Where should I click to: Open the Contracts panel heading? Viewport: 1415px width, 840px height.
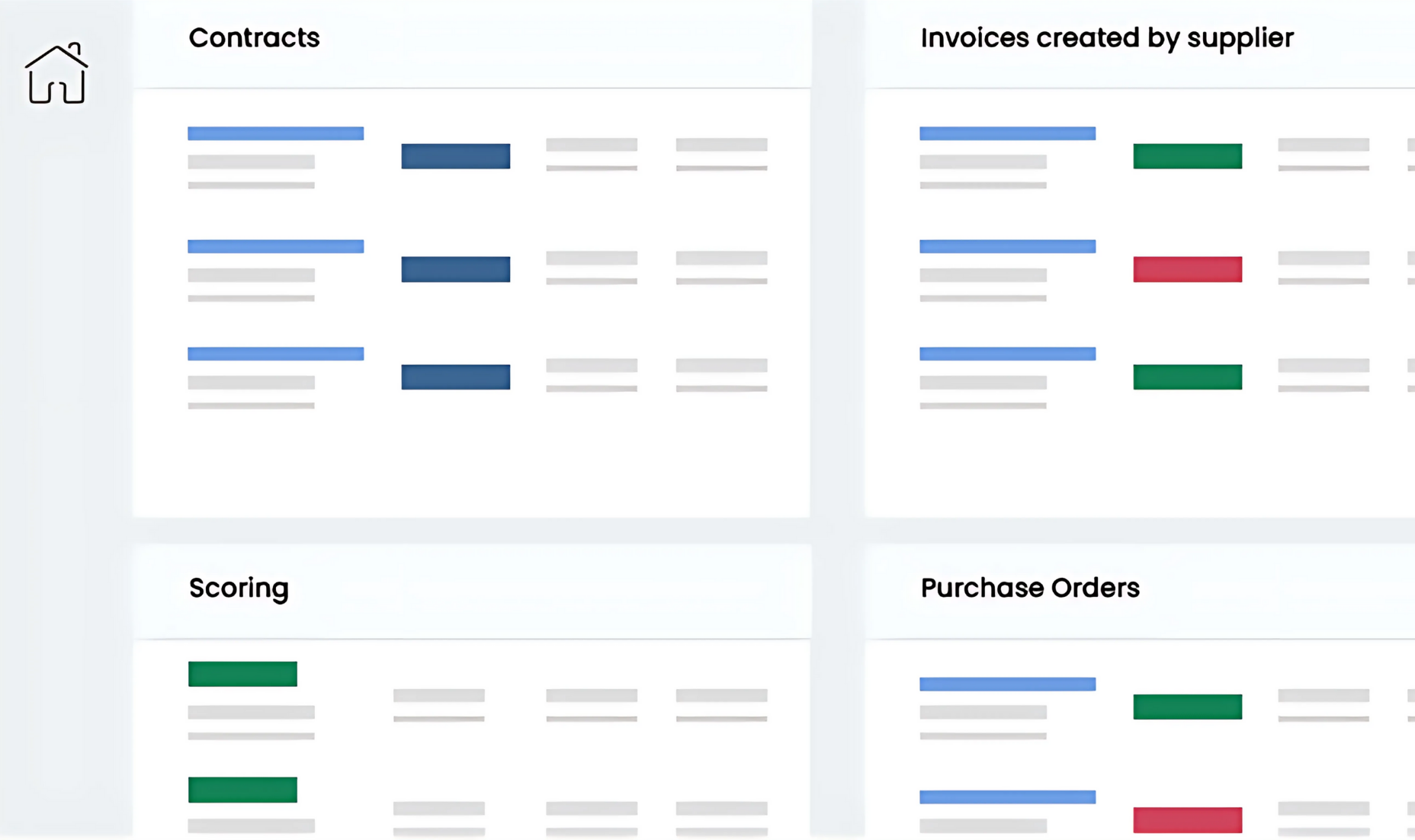pyautogui.click(x=254, y=38)
